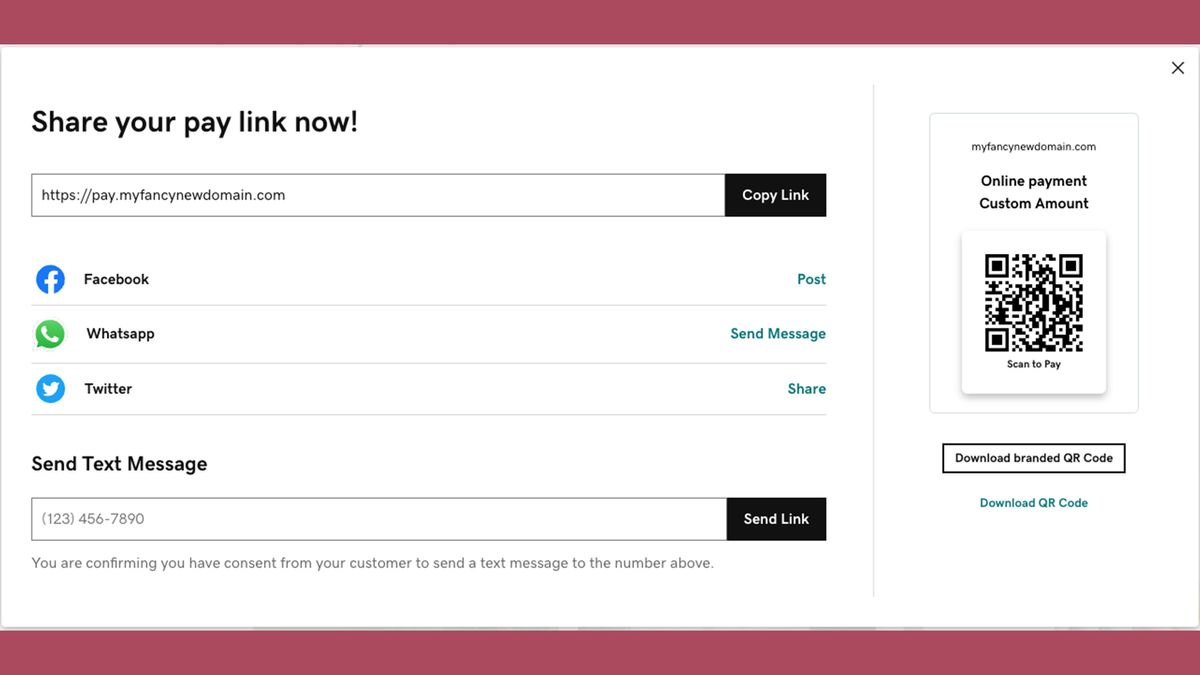Image resolution: width=1200 pixels, height=675 pixels.
Task: Send the pay link via Whatsapp message
Action: click(778, 333)
